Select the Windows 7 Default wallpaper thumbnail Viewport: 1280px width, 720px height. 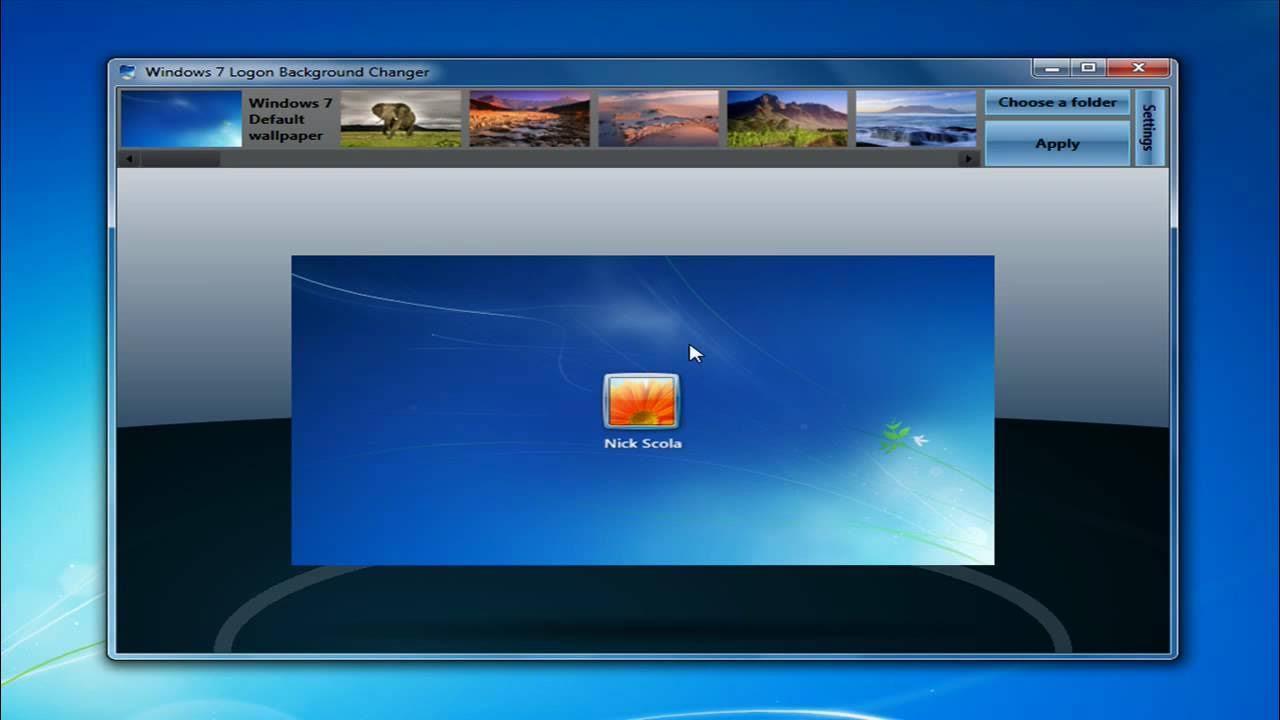[x=181, y=119]
